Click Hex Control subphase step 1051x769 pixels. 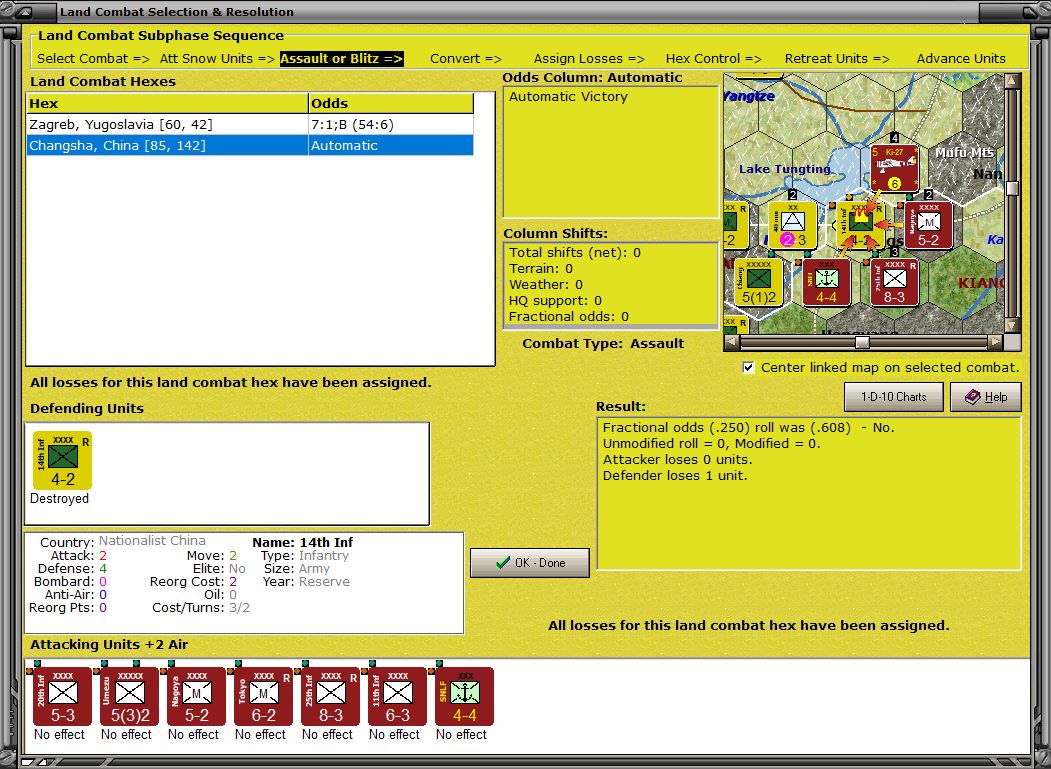click(x=714, y=58)
